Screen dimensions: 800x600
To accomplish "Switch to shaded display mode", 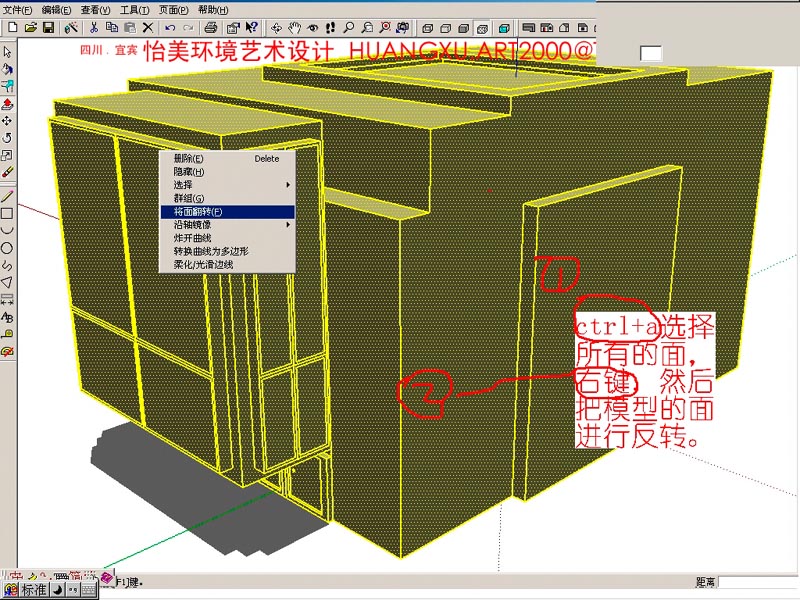I will click(463, 28).
